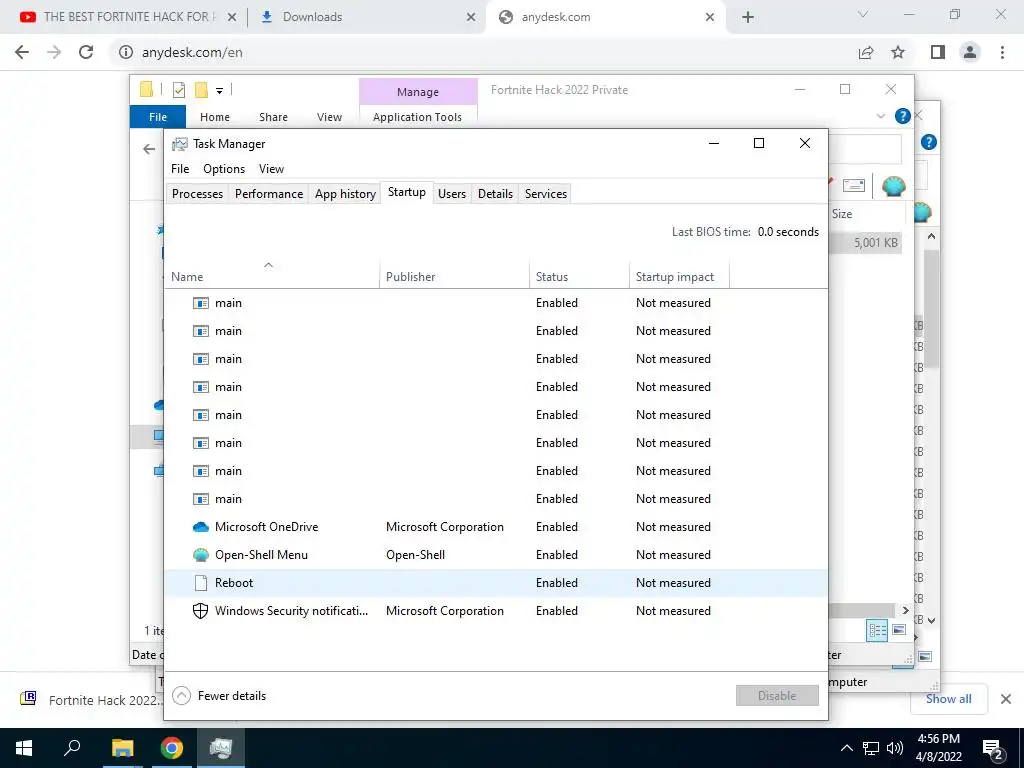1024x768 pixels.
Task: Open Application Tools tab in Explorer
Action: click(x=417, y=117)
